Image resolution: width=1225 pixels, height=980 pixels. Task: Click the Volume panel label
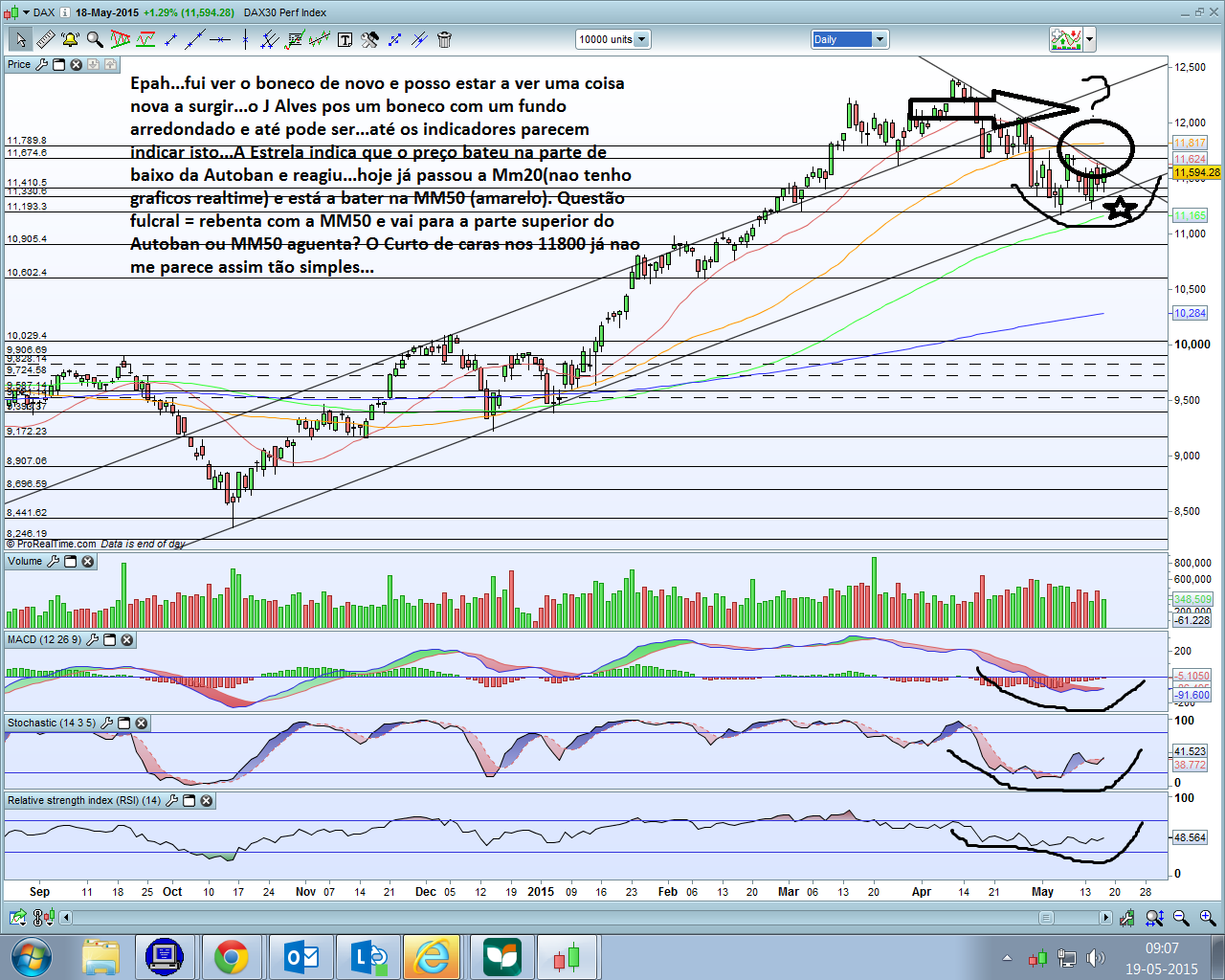click(25, 561)
